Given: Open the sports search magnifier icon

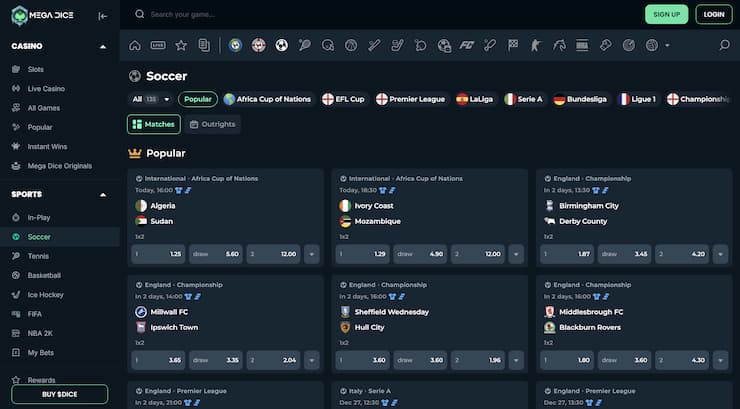Looking at the screenshot, I should [725, 45].
